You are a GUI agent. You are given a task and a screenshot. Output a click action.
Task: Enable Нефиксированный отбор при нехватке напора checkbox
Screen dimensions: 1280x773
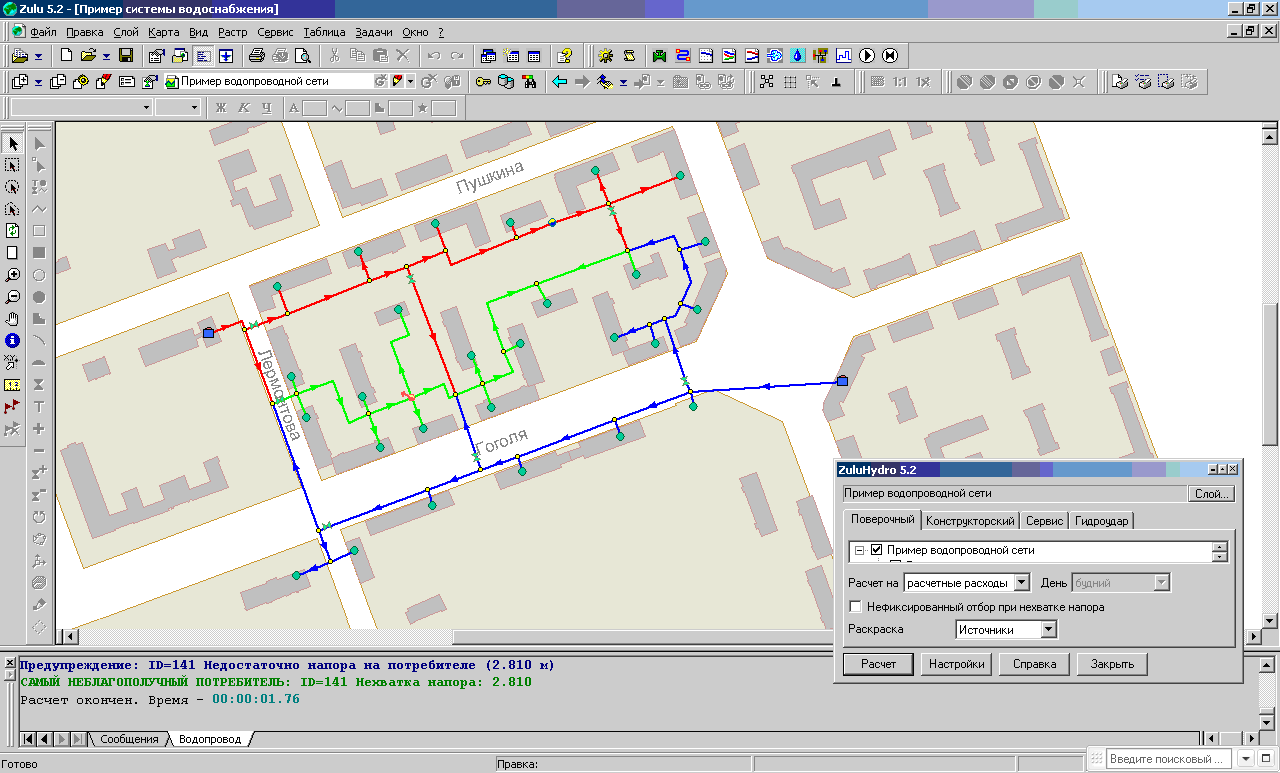tap(855, 607)
